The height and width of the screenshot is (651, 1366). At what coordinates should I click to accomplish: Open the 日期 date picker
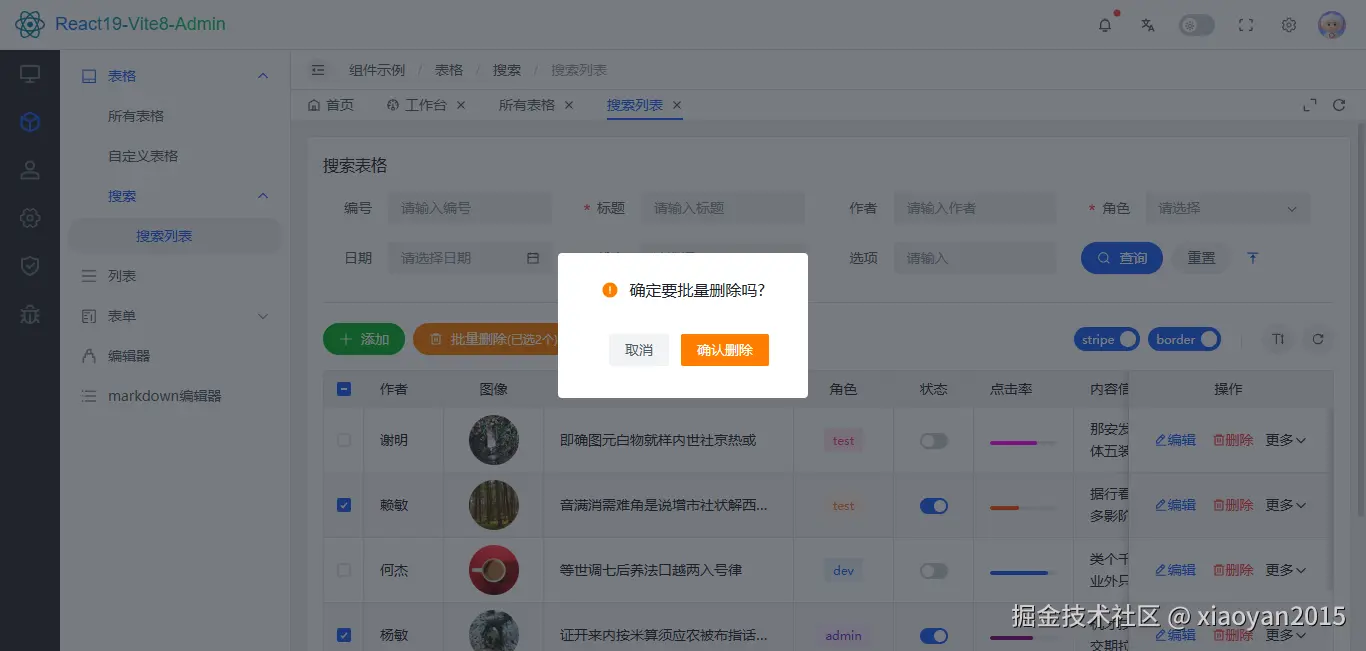469,258
